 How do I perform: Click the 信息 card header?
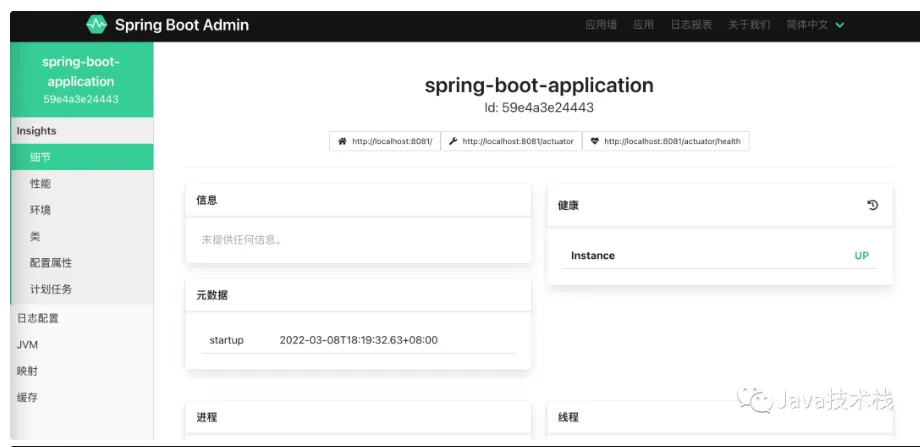pos(358,200)
